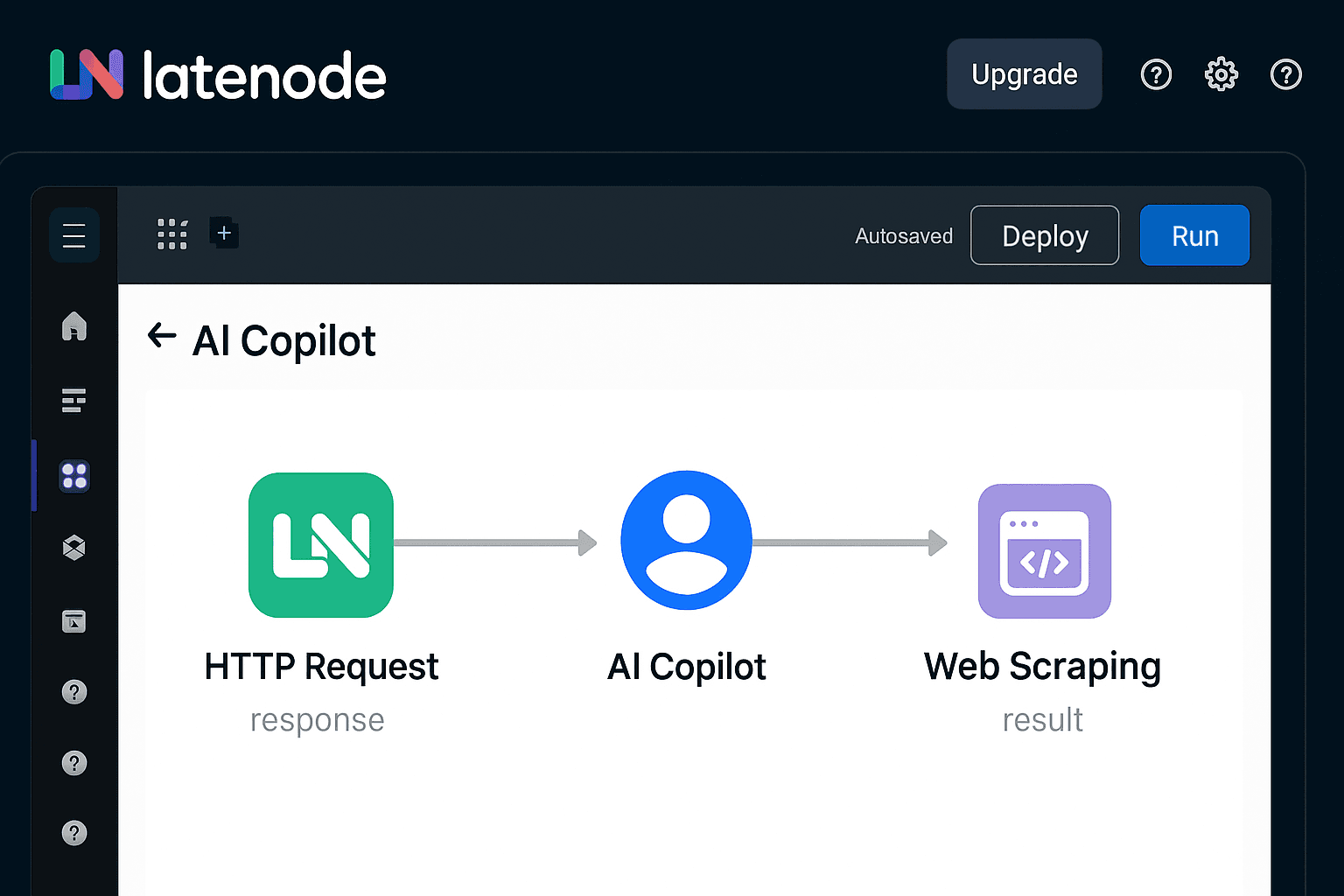Click the help icon right of the gear
This screenshot has height=896, width=1344.
tap(1285, 74)
